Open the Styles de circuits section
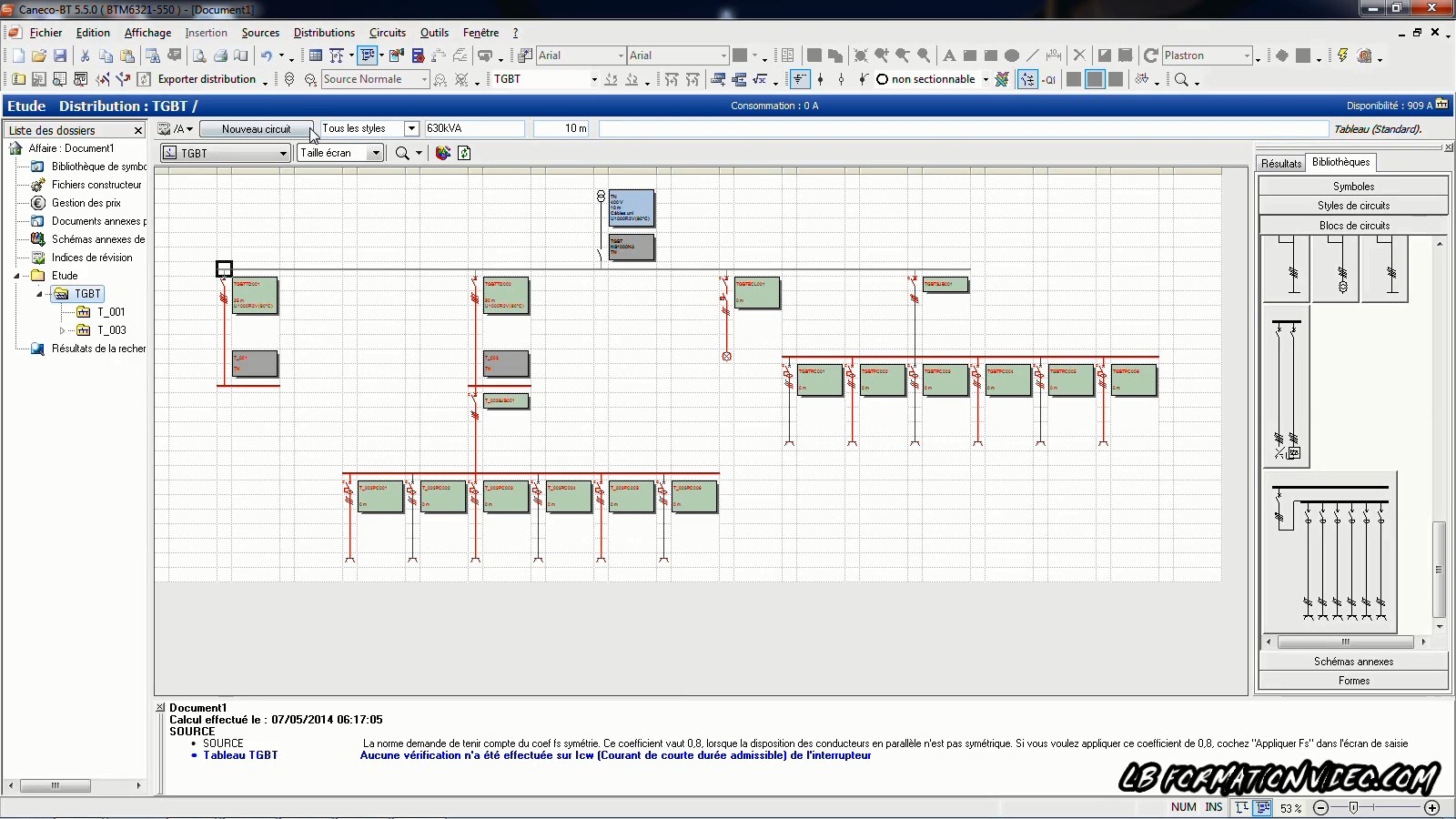 [1353, 206]
